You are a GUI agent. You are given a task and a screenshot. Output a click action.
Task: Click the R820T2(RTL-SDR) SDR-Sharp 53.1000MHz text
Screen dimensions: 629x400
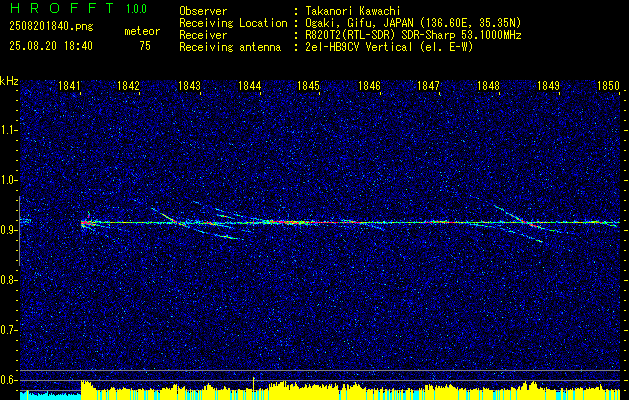point(413,35)
